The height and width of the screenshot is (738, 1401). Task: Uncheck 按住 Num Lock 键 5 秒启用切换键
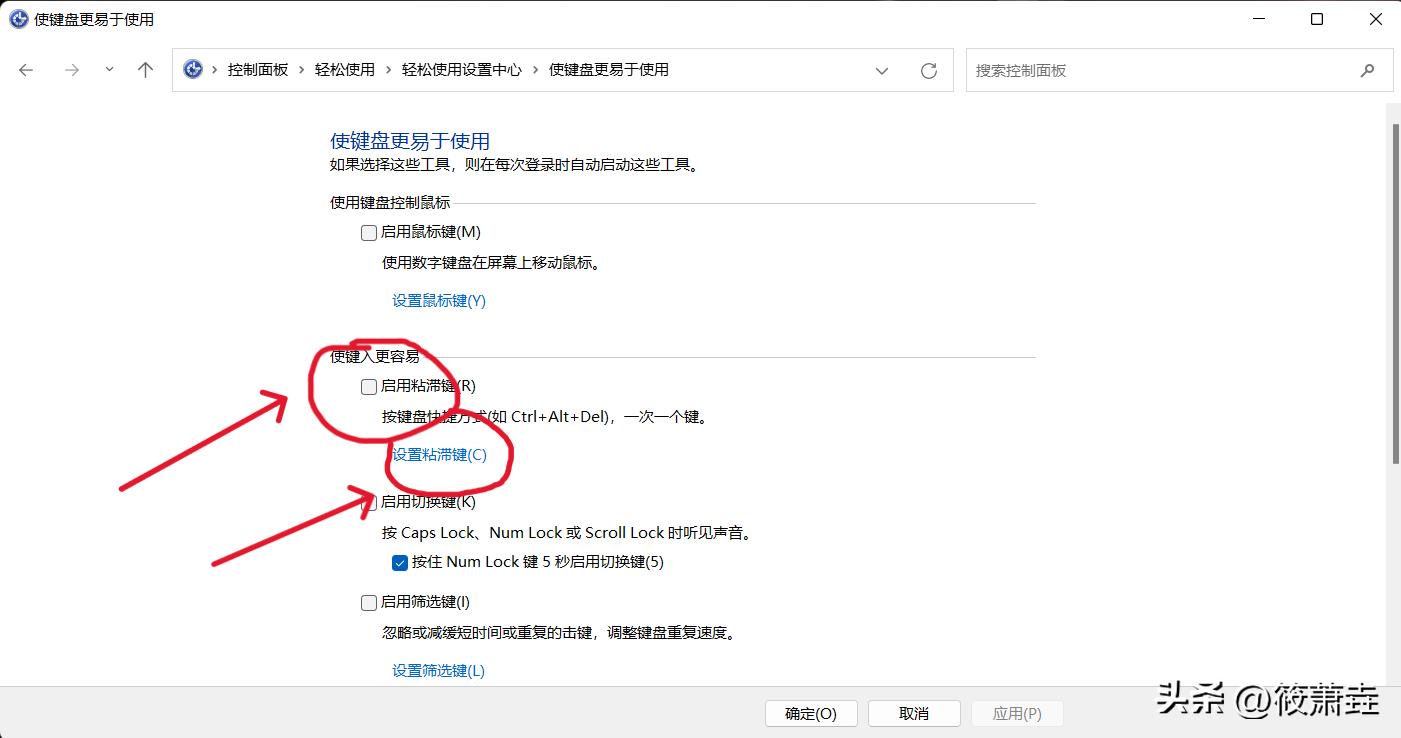(x=399, y=563)
